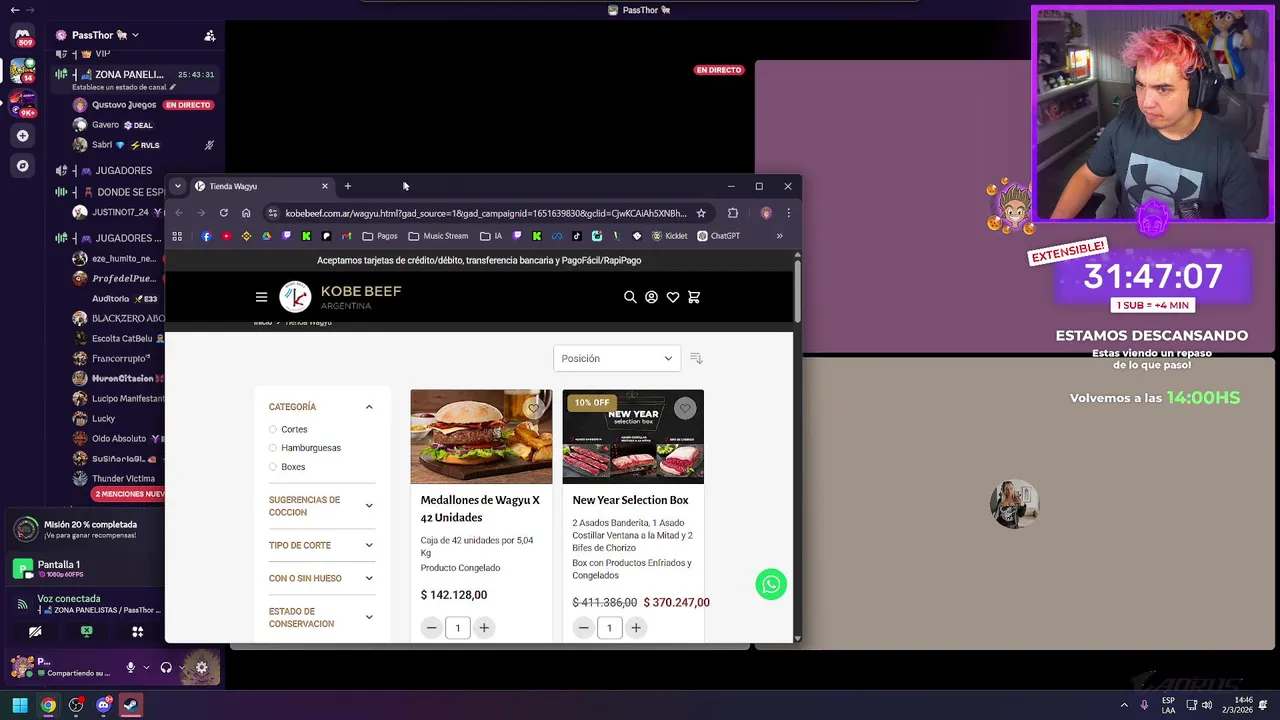Select the Hamburguesas category option
The width and height of the screenshot is (1280, 720).
304,448
